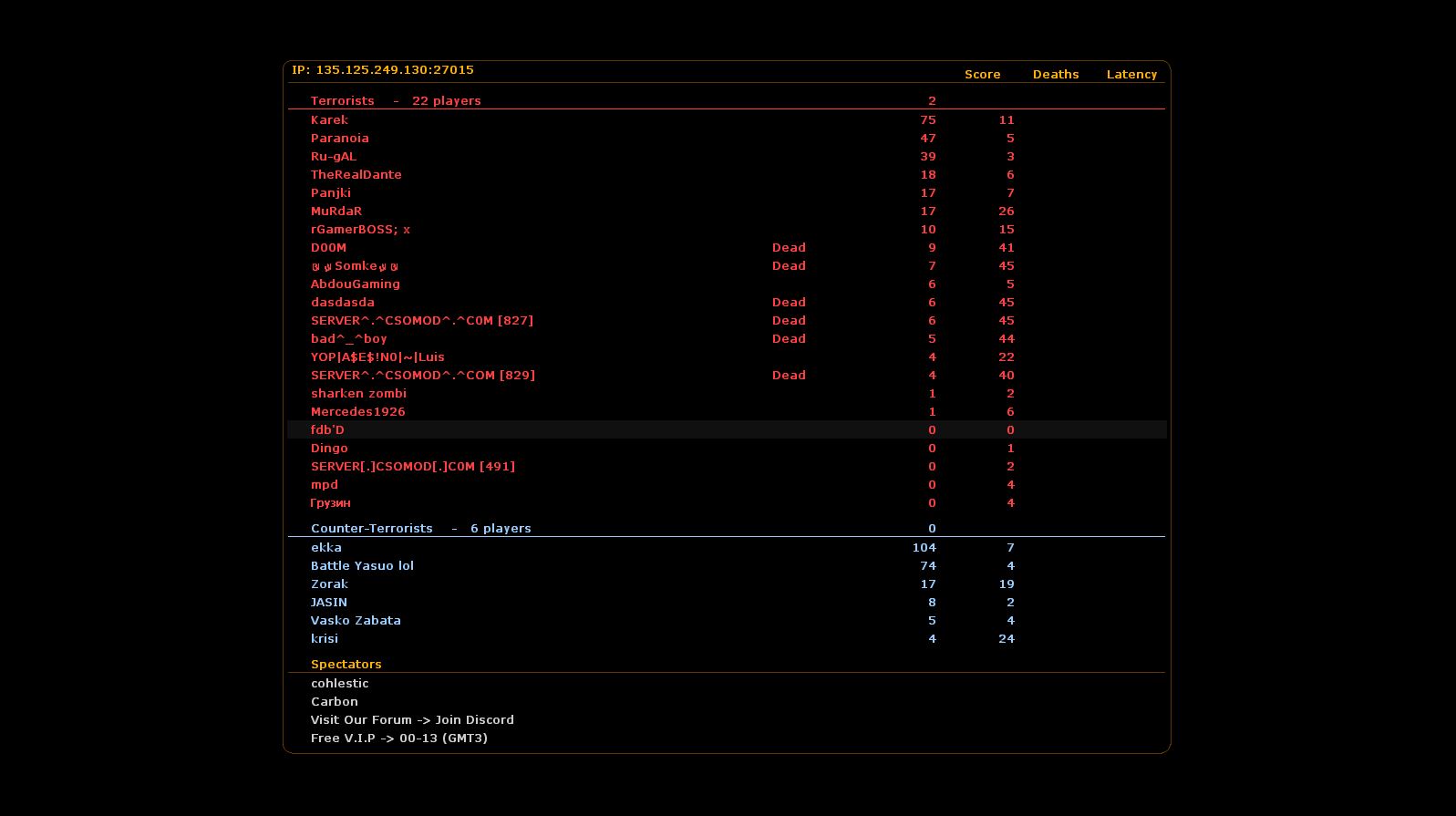This screenshot has height=816, width=1456.
Task: Click the Visit Our Forum -> Join Discord entry
Action: tap(412, 720)
